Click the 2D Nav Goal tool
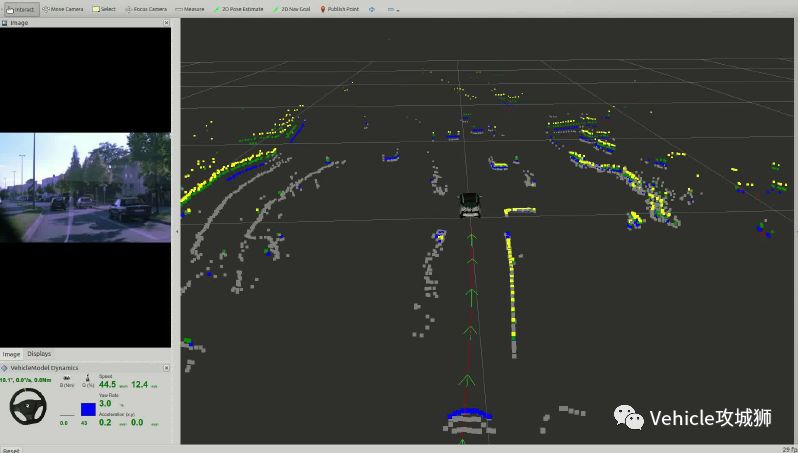Image resolution: width=798 pixels, height=453 pixels. (x=291, y=9)
